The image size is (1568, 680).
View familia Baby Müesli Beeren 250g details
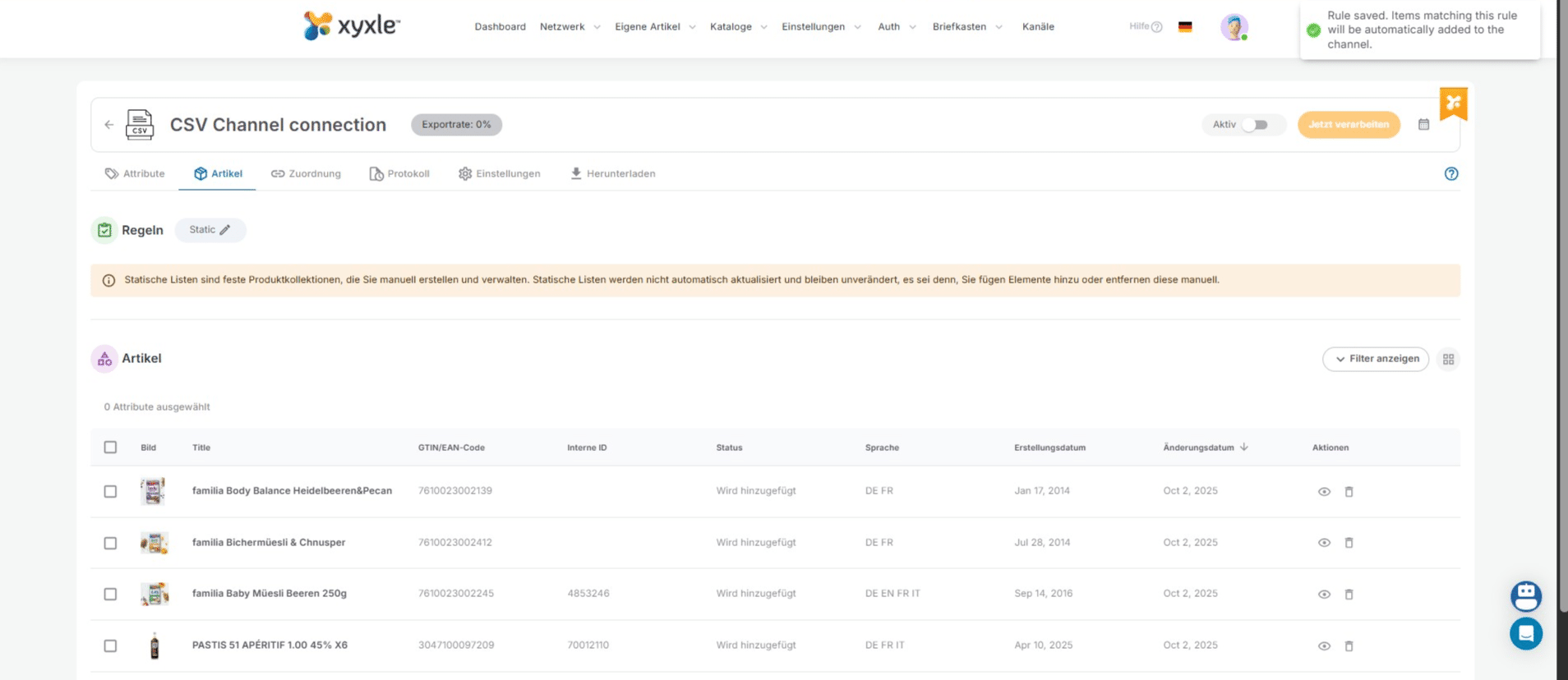click(1323, 595)
